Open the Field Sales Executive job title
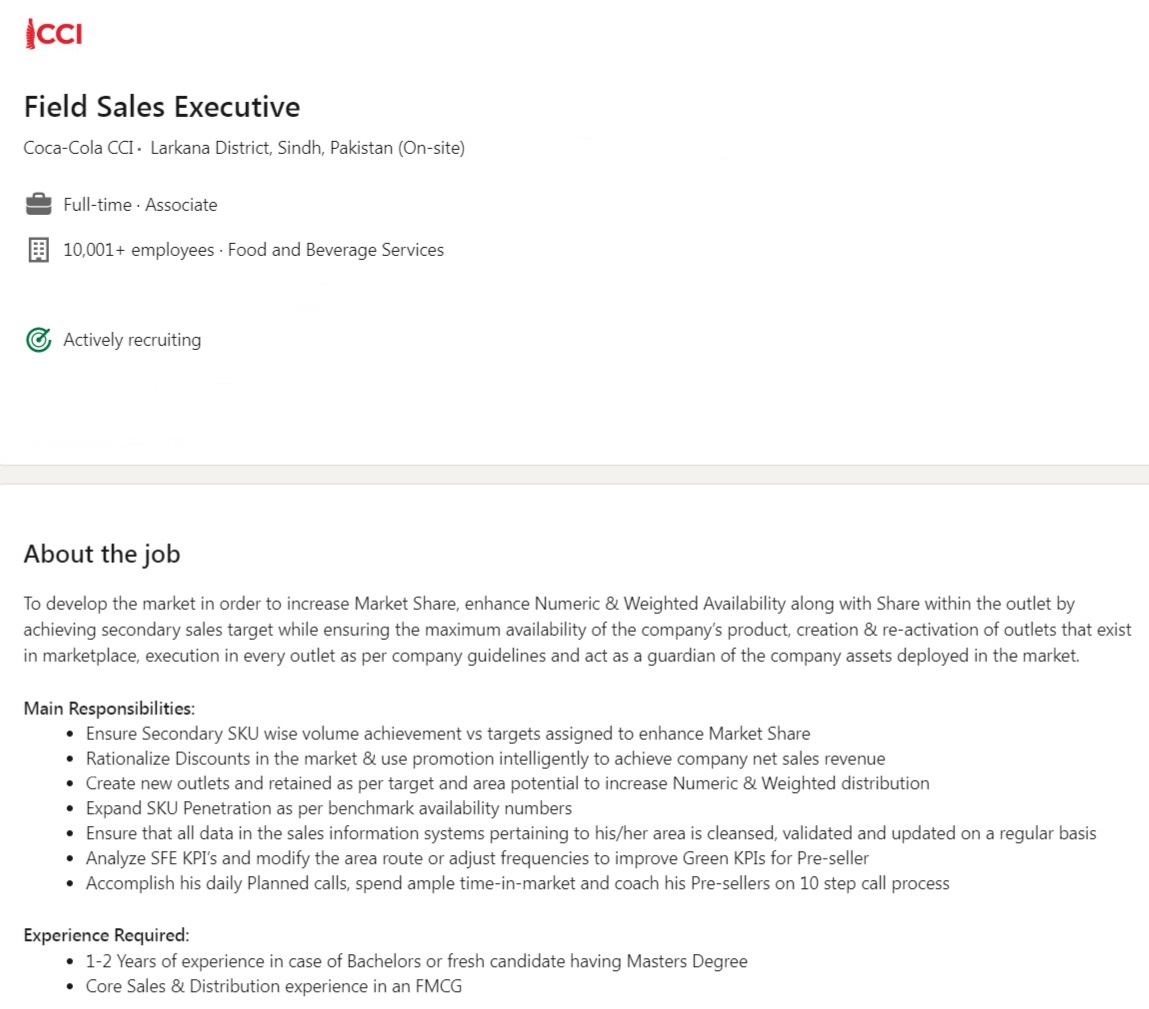The image size is (1149, 1009). [x=162, y=107]
